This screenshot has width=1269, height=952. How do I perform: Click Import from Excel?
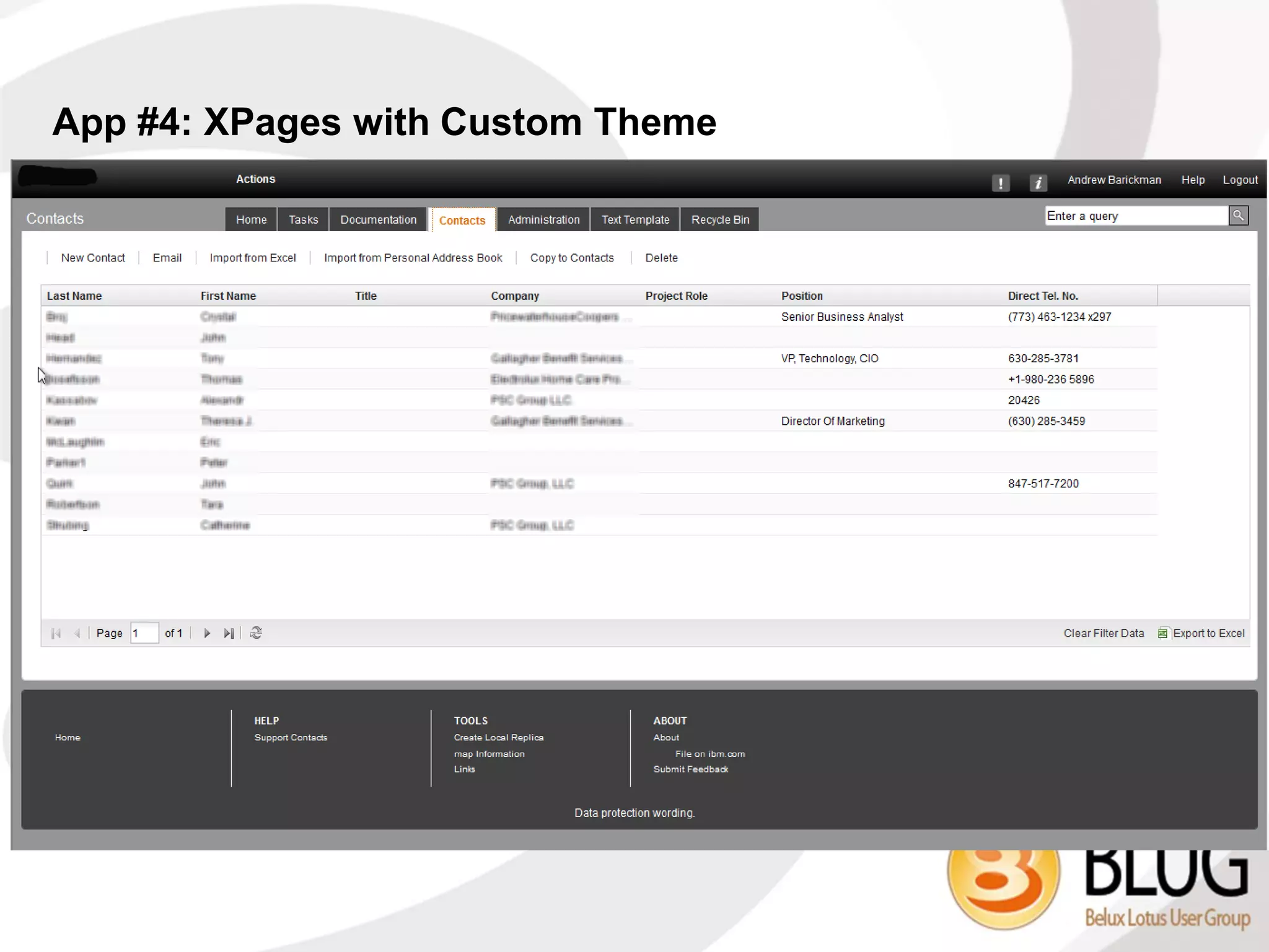[253, 258]
